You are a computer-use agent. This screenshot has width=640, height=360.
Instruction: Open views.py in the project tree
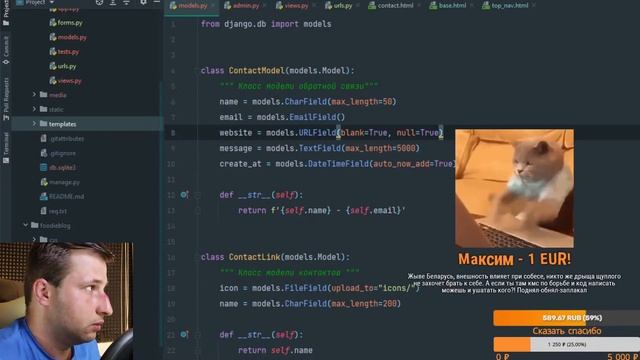66,81
